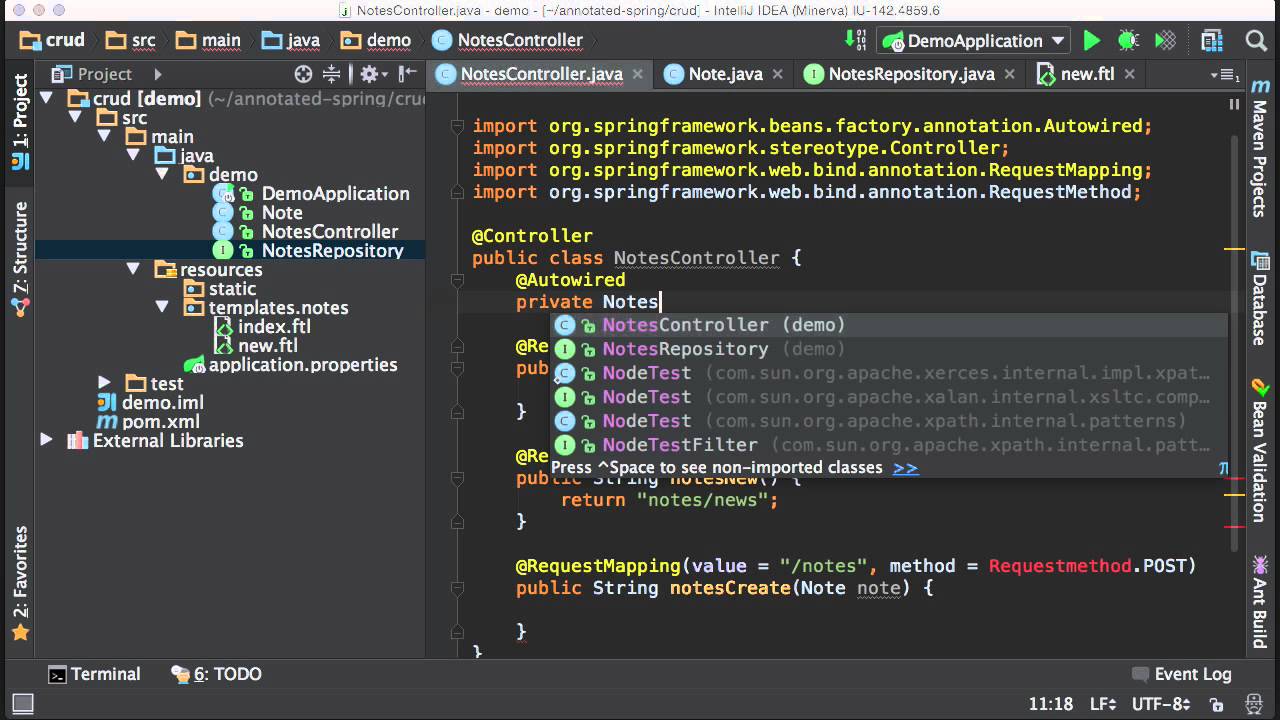Toggle the 7: Structure tool window
The width and height of the screenshot is (1280, 720).
point(20,260)
